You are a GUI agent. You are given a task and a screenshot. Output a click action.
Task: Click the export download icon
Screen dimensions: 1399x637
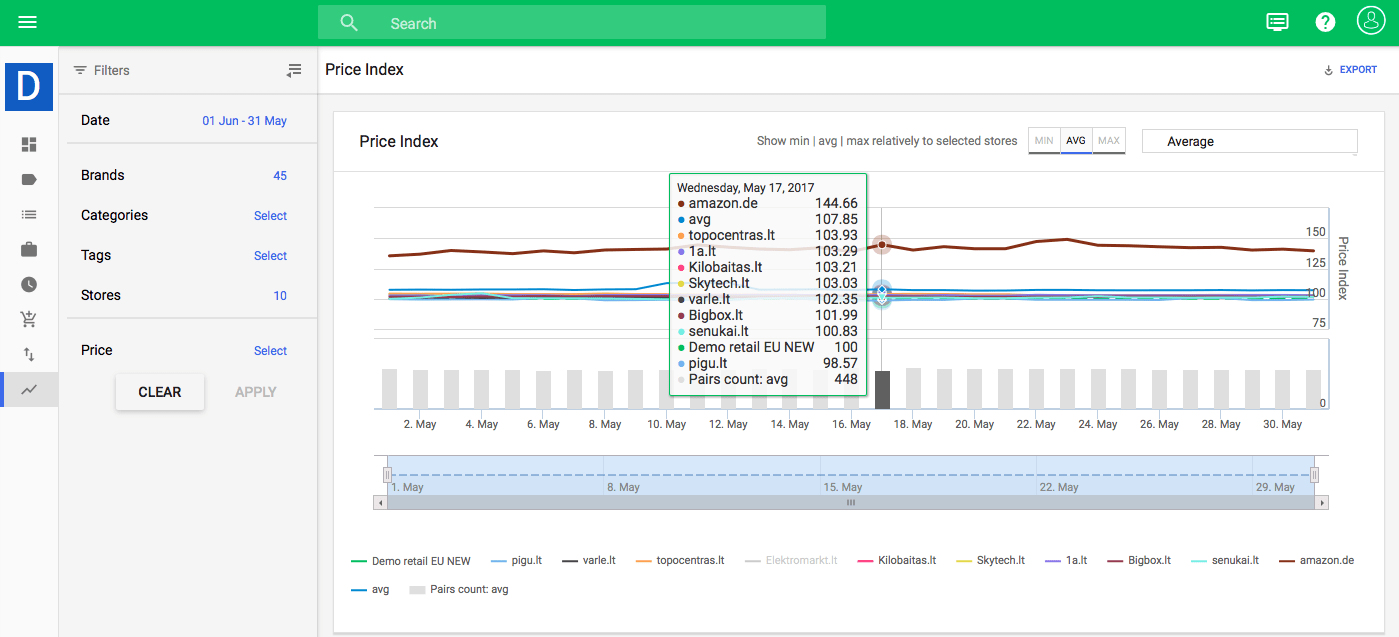(1329, 70)
